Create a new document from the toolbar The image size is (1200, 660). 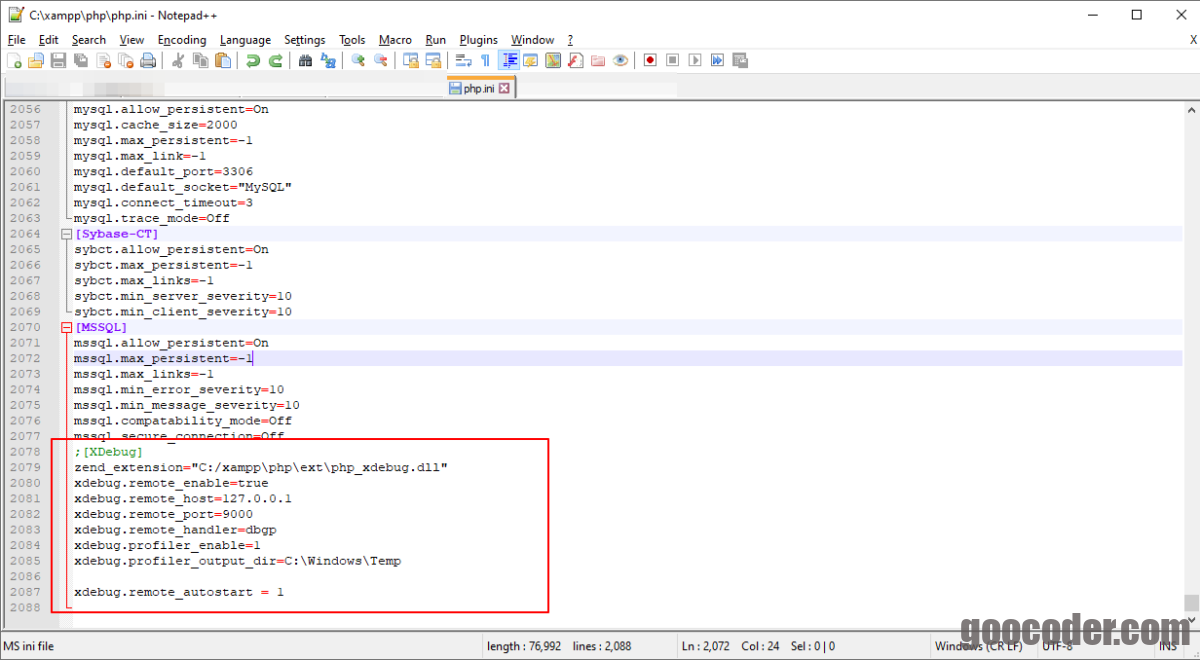[14, 60]
